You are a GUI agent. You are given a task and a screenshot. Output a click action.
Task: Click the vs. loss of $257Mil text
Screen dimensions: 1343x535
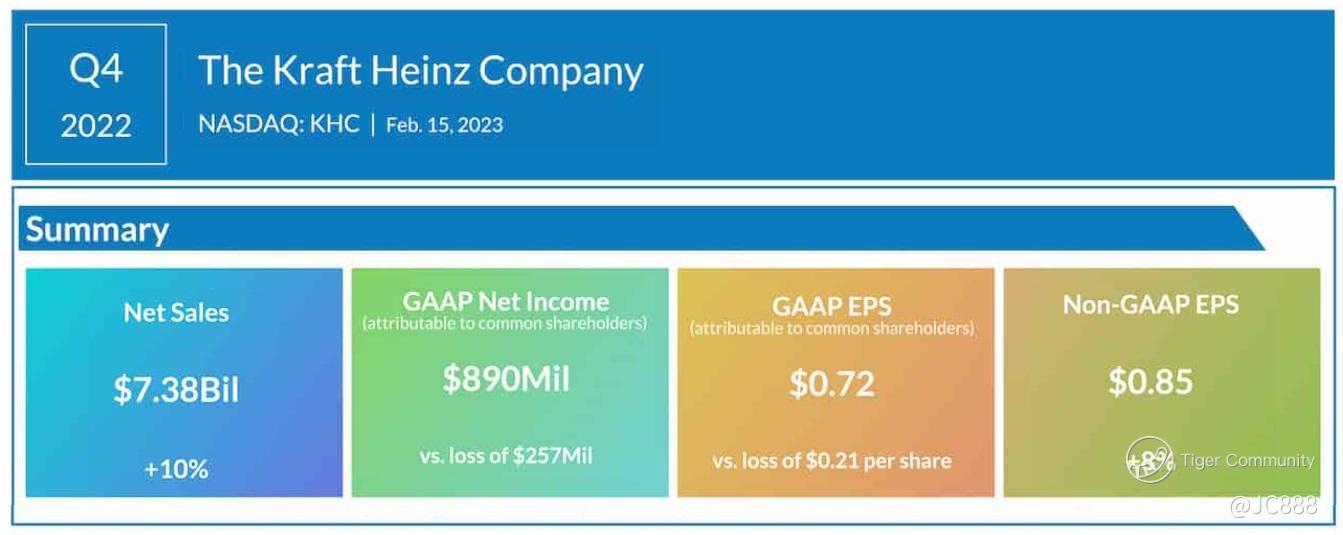506,455
